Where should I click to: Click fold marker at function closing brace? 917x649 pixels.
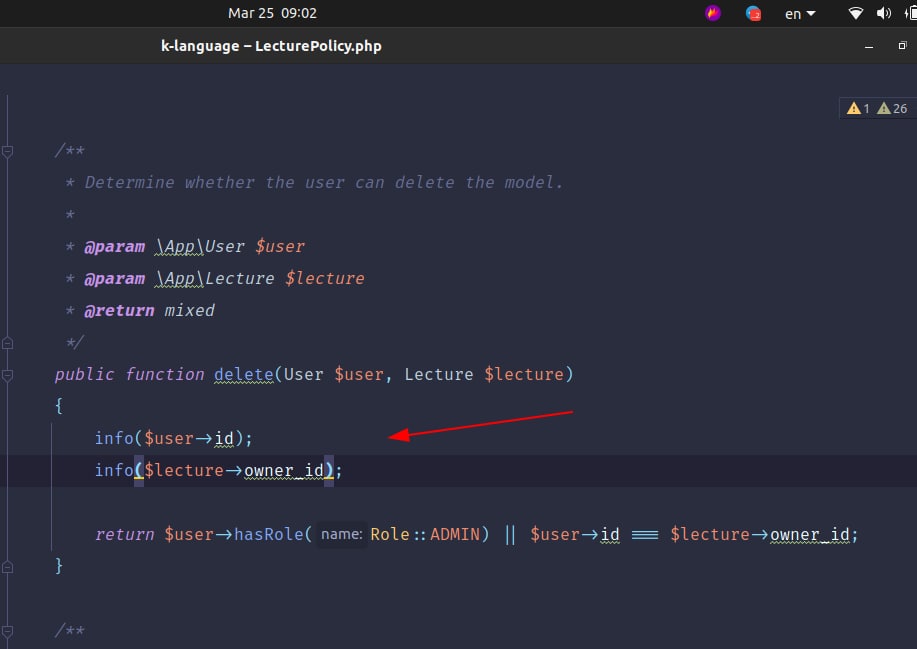coord(7,567)
